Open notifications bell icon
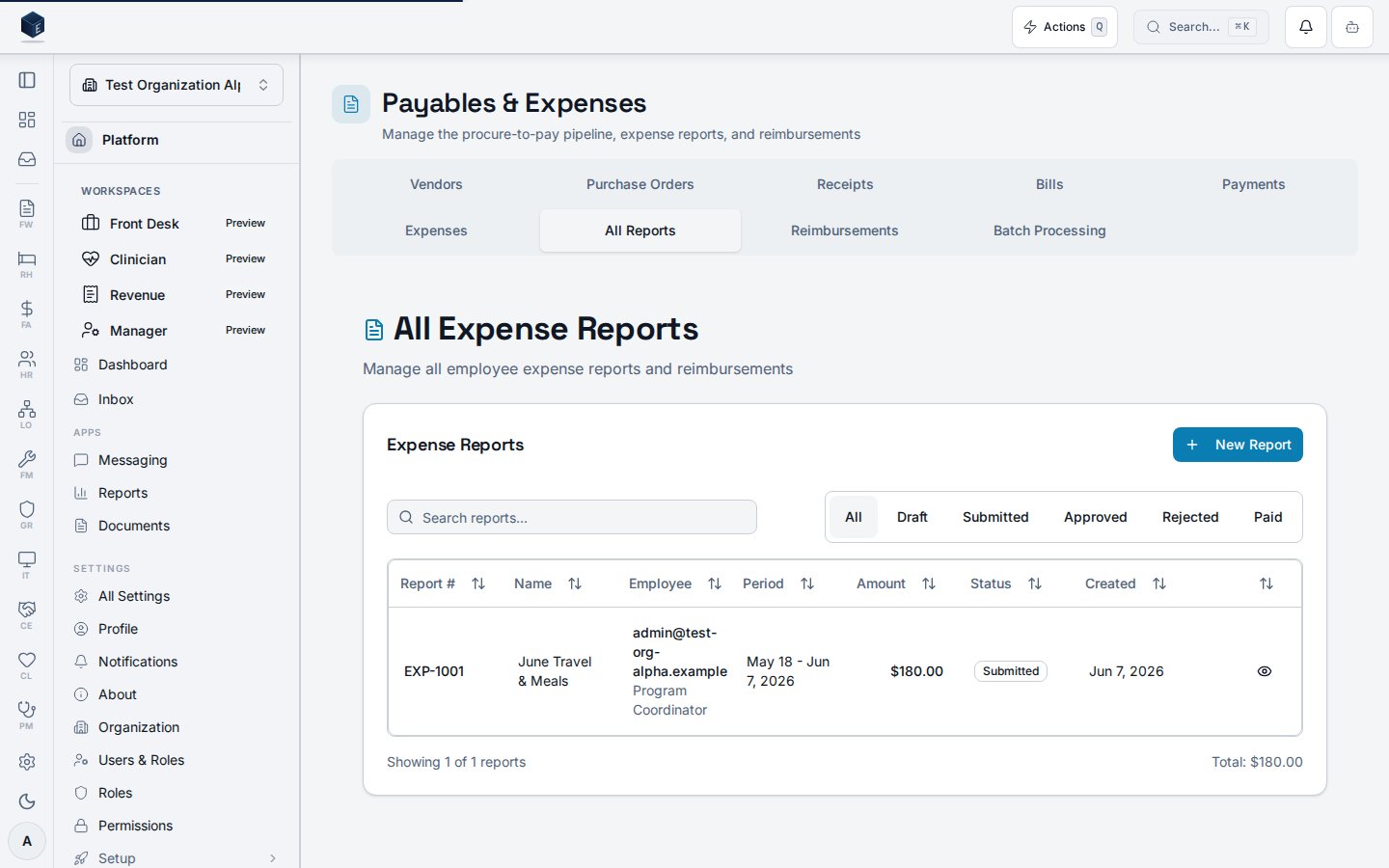Viewport: 1389px width, 868px height. [x=1306, y=27]
